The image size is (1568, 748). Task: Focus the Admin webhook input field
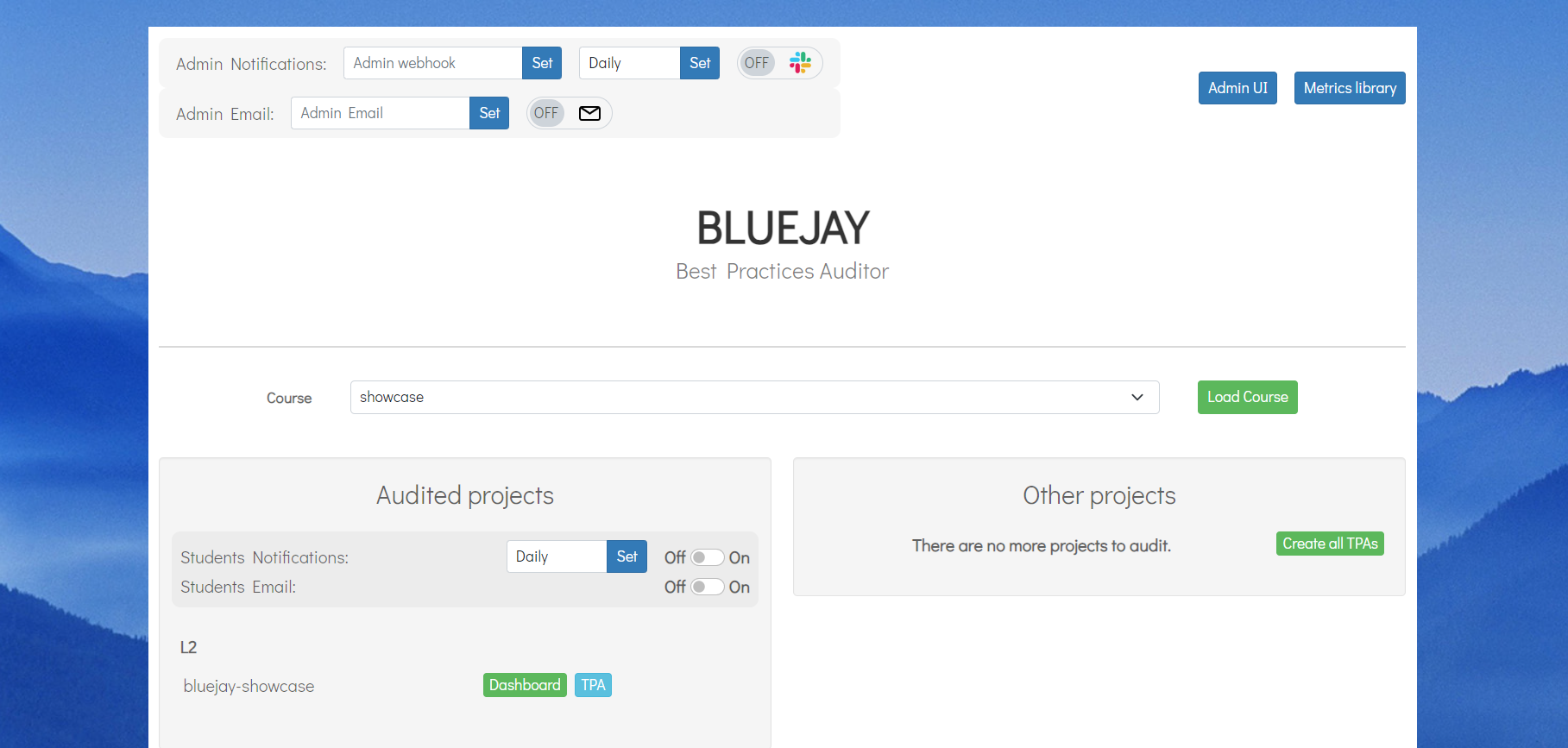(x=432, y=63)
